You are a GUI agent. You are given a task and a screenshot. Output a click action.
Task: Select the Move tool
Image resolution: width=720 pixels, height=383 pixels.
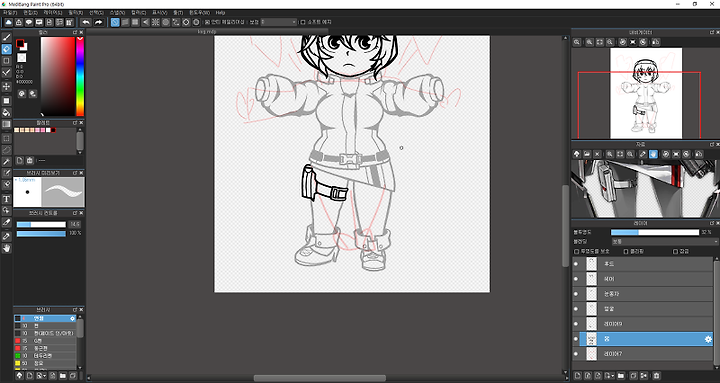pyautogui.click(x=6, y=86)
